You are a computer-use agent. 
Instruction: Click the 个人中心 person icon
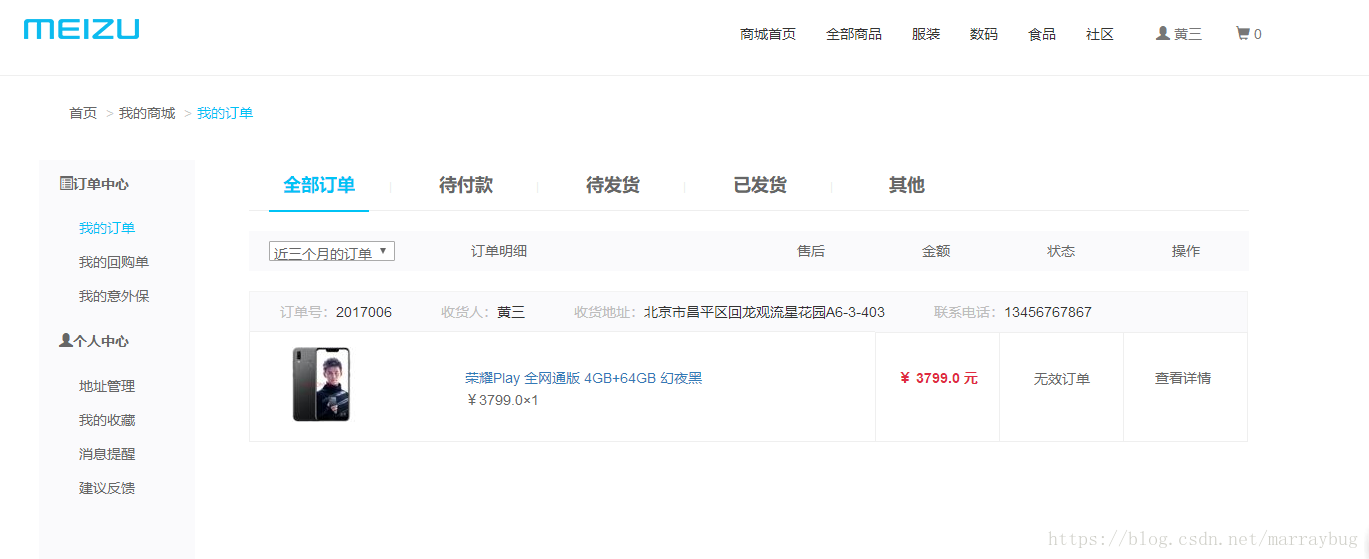(x=66, y=340)
